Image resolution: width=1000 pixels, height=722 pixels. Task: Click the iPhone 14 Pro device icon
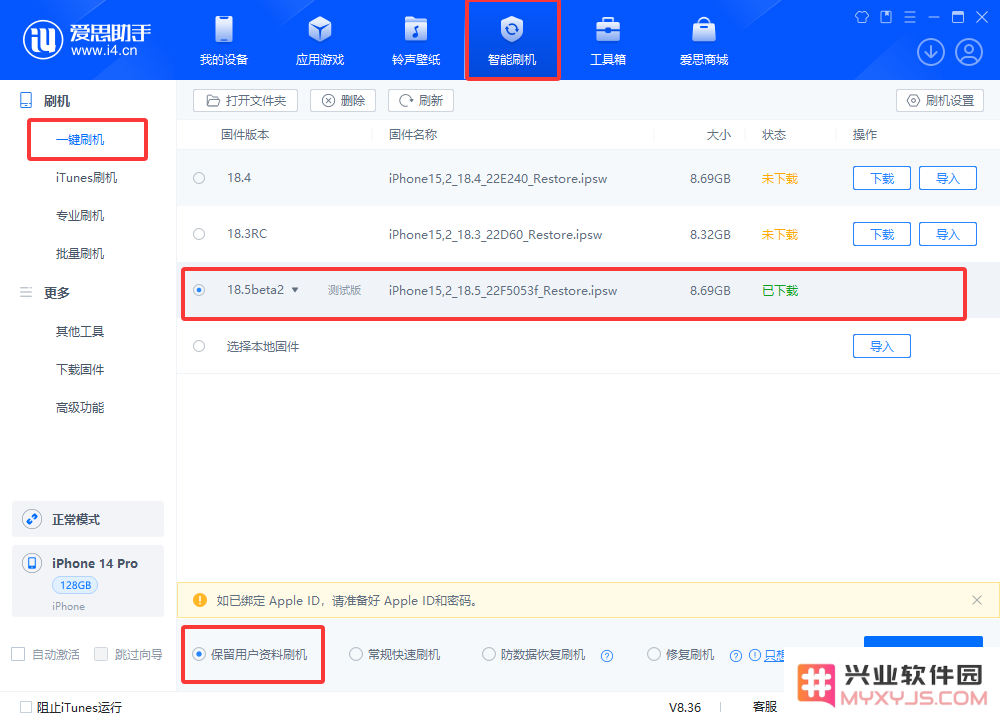click(x=32, y=563)
